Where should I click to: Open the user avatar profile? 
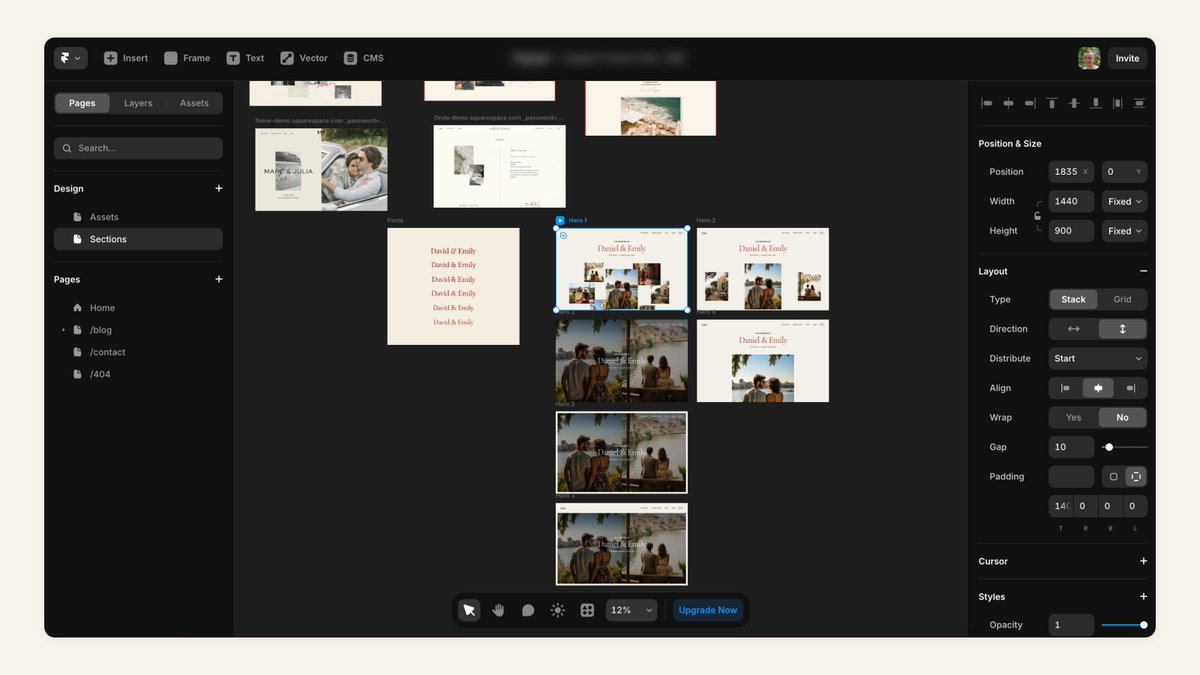point(1089,58)
